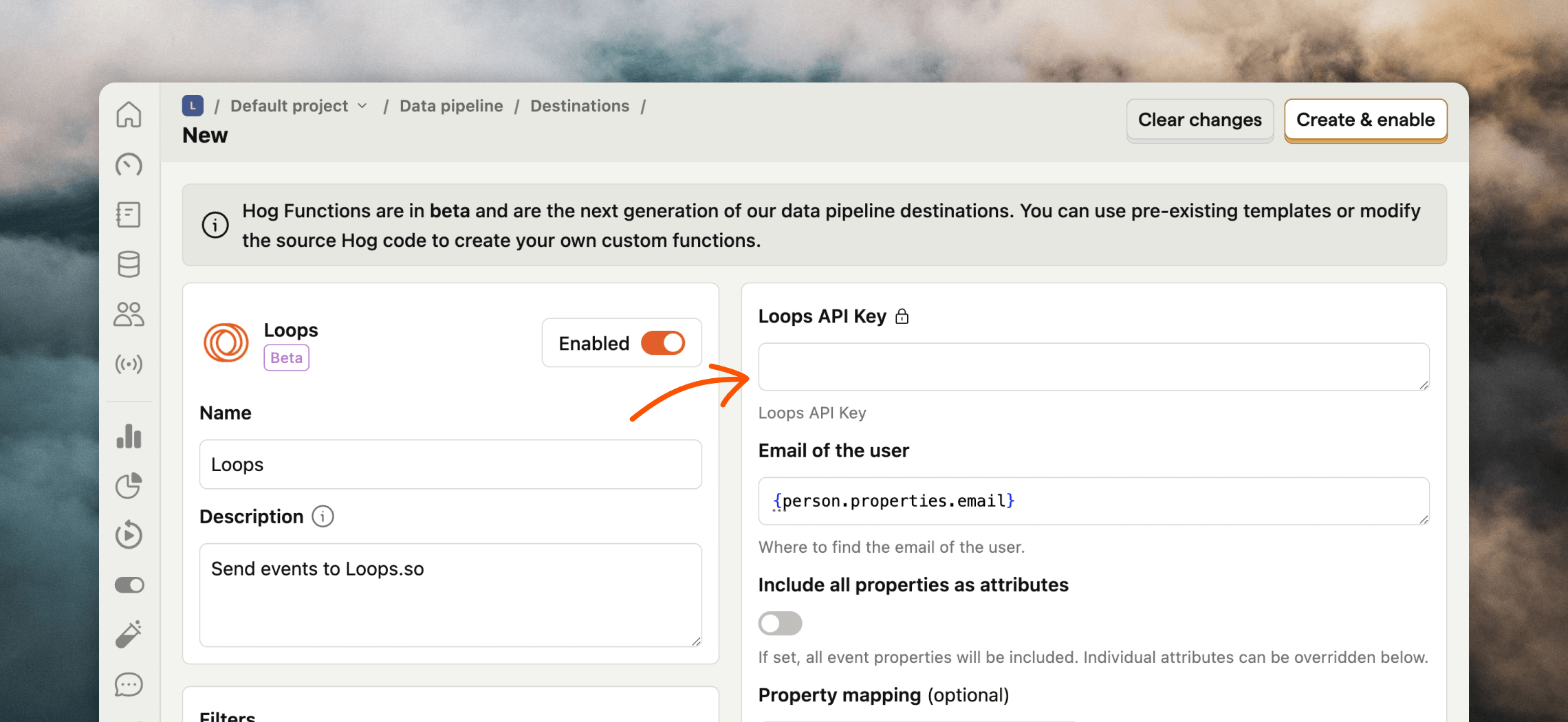The width and height of the screenshot is (1568, 722).
Task: Click the Property mapping (optional) label
Action: pos(884,695)
